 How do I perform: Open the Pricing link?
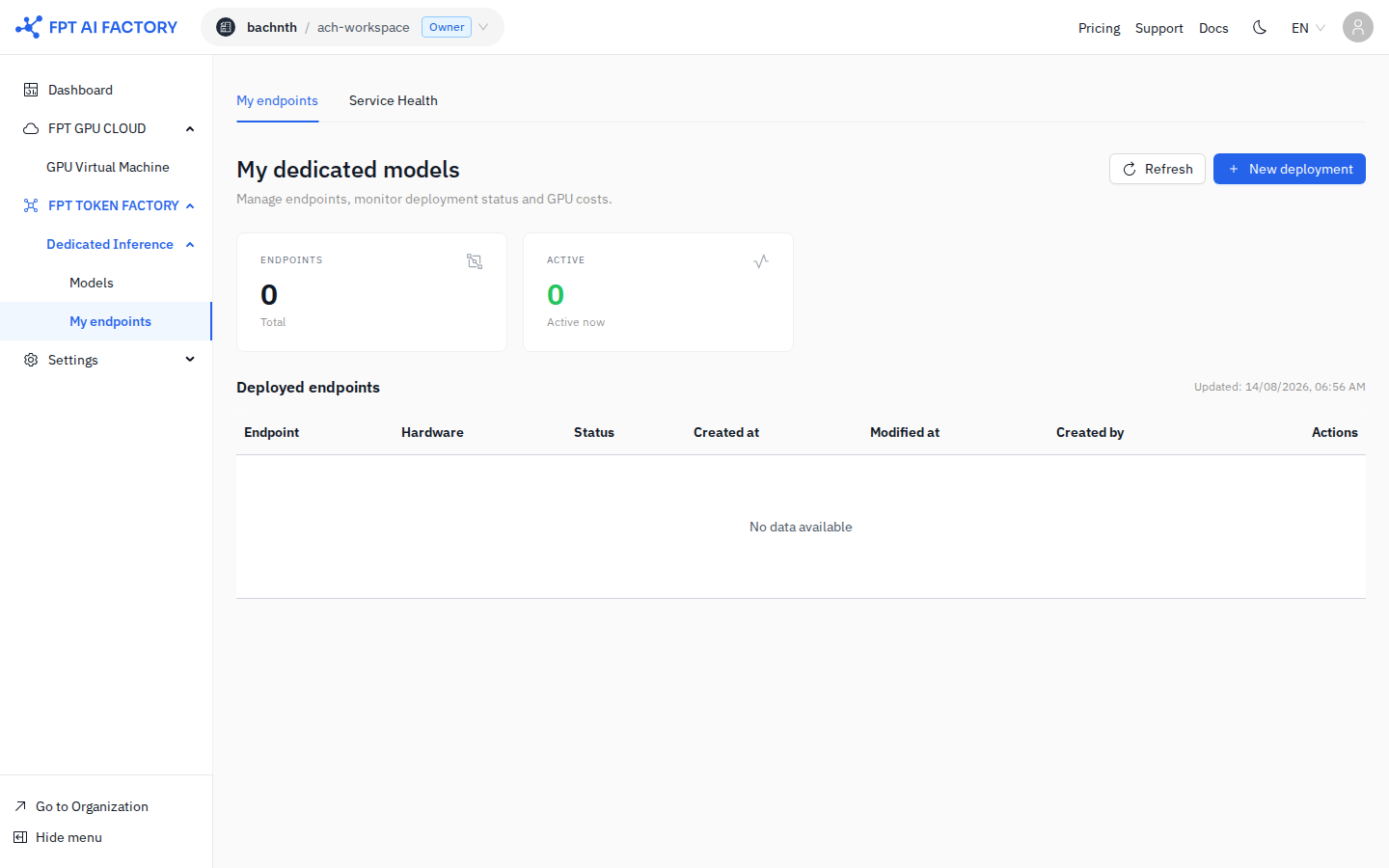click(1099, 28)
